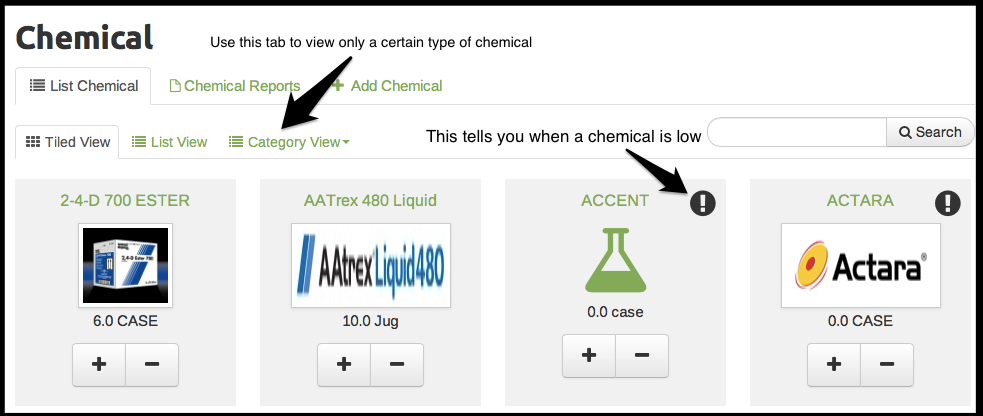Add one case to ACCENT stock
This screenshot has height=416, width=983.
(x=589, y=356)
